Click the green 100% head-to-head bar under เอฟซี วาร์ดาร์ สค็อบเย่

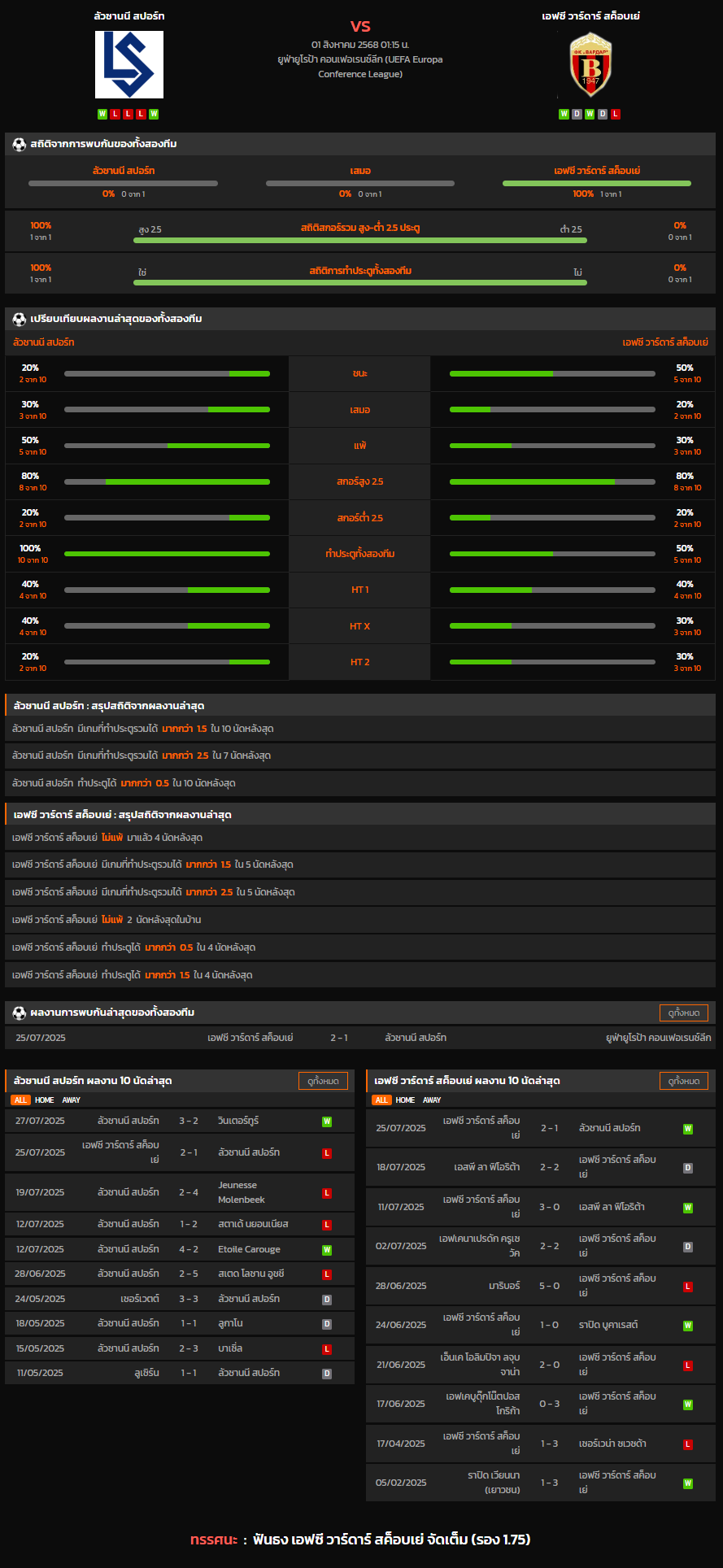point(597,184)
